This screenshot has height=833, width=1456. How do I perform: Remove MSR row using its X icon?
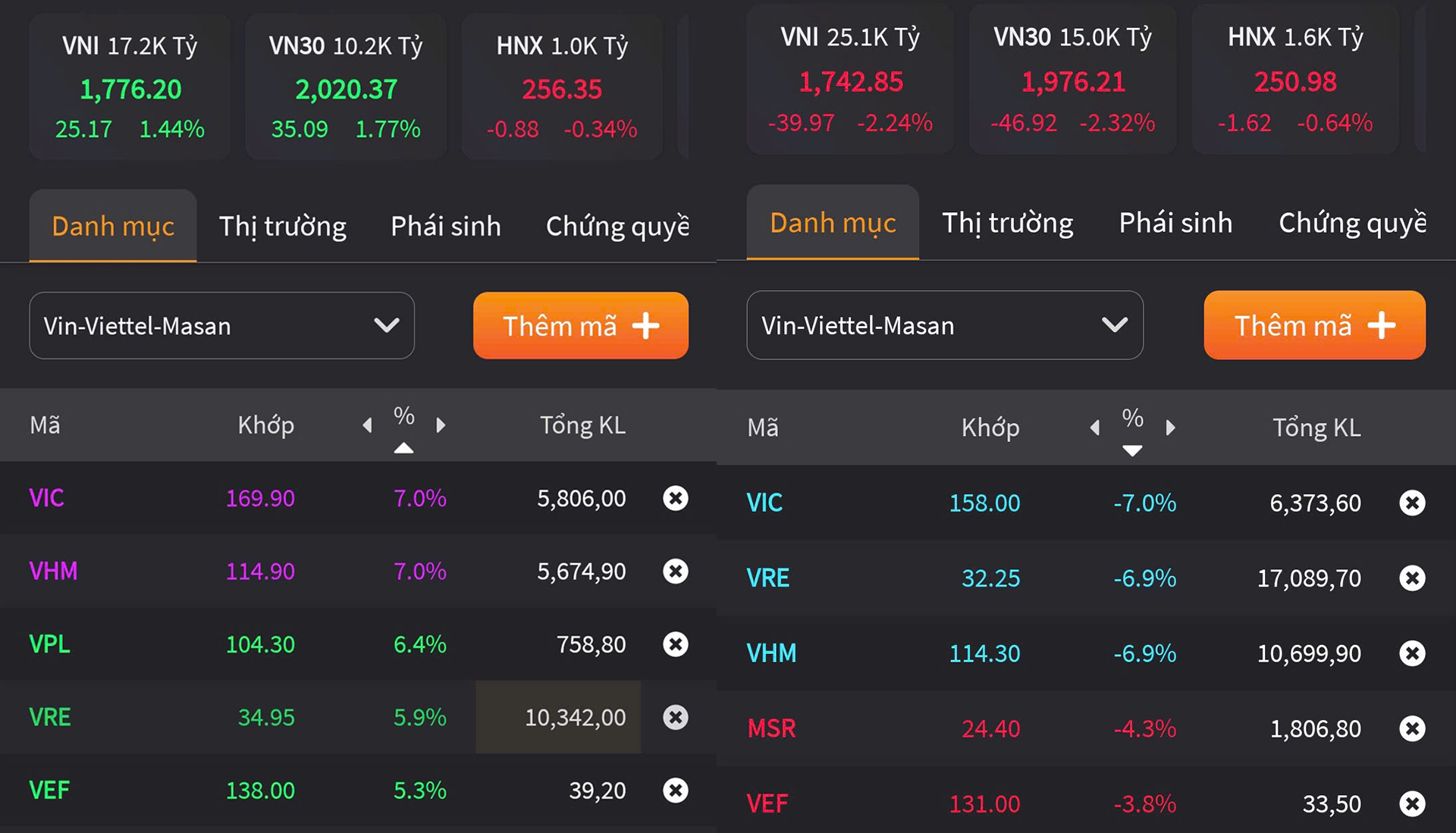[x=1411, y=728]
